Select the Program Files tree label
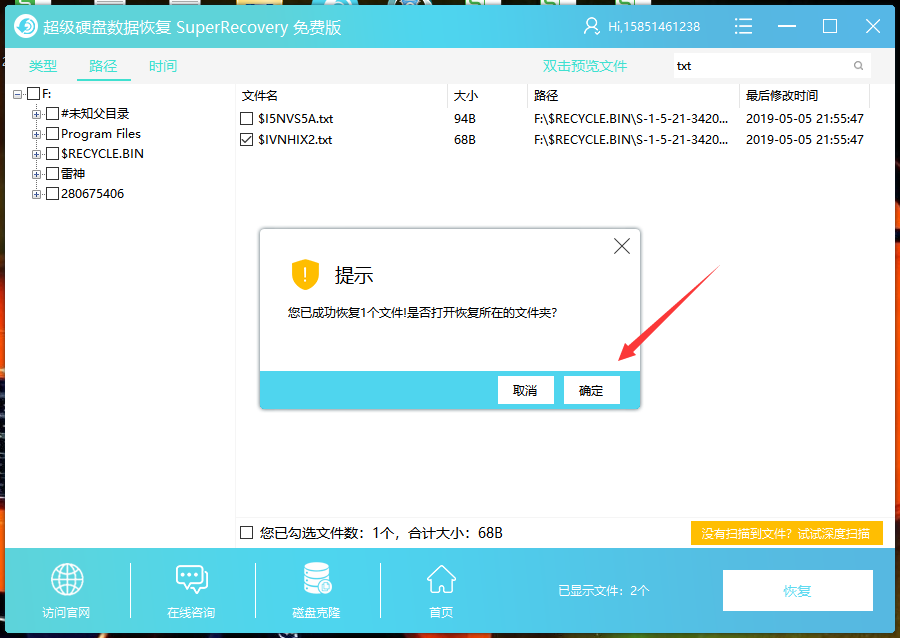 click(x=101, y=134)
